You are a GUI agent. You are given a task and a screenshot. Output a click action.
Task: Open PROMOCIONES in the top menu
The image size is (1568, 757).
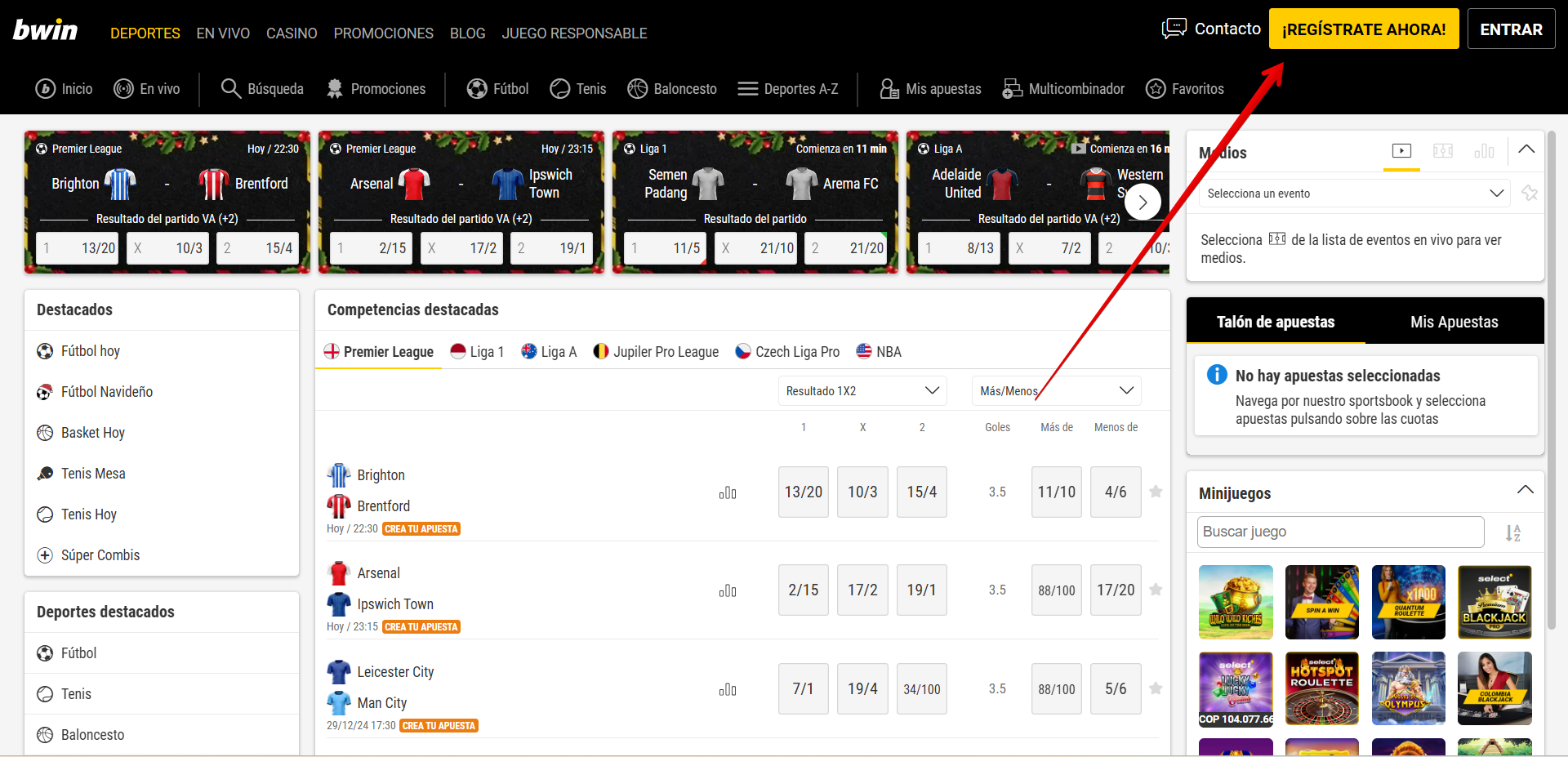tap(384, 33)
